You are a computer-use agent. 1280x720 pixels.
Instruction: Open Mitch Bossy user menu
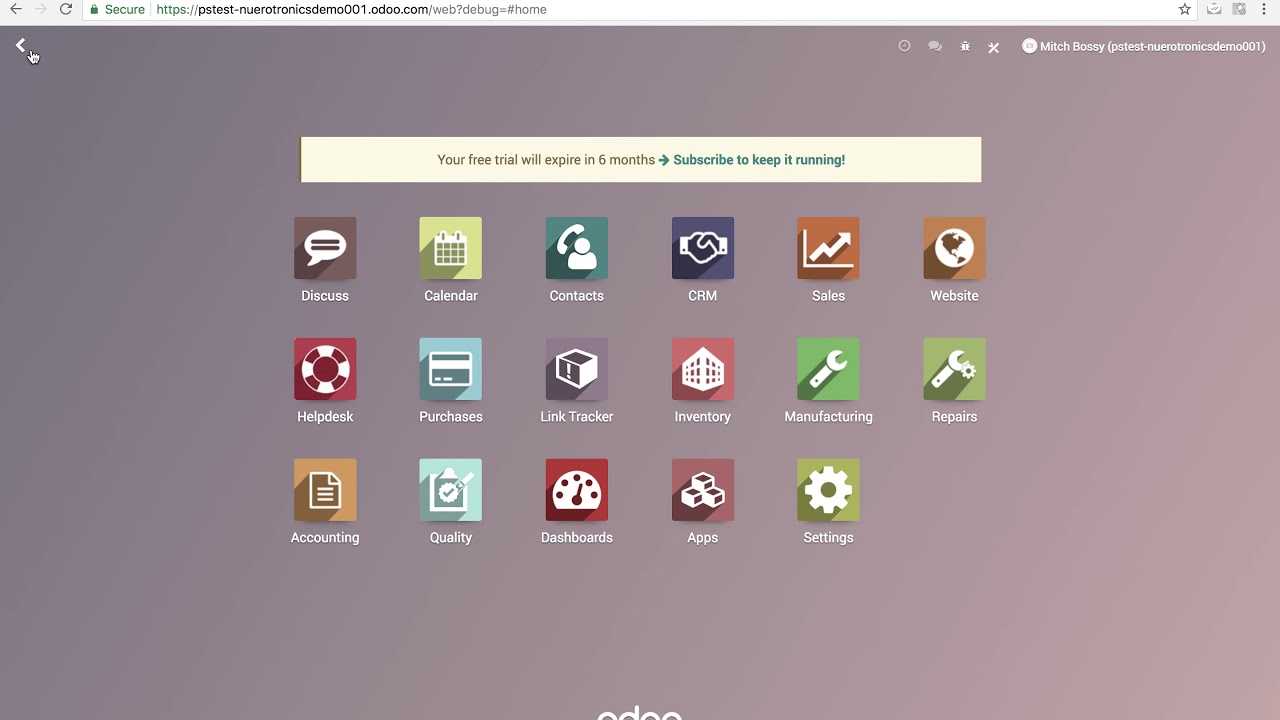pyautogui.click(x=1144, y=46)
